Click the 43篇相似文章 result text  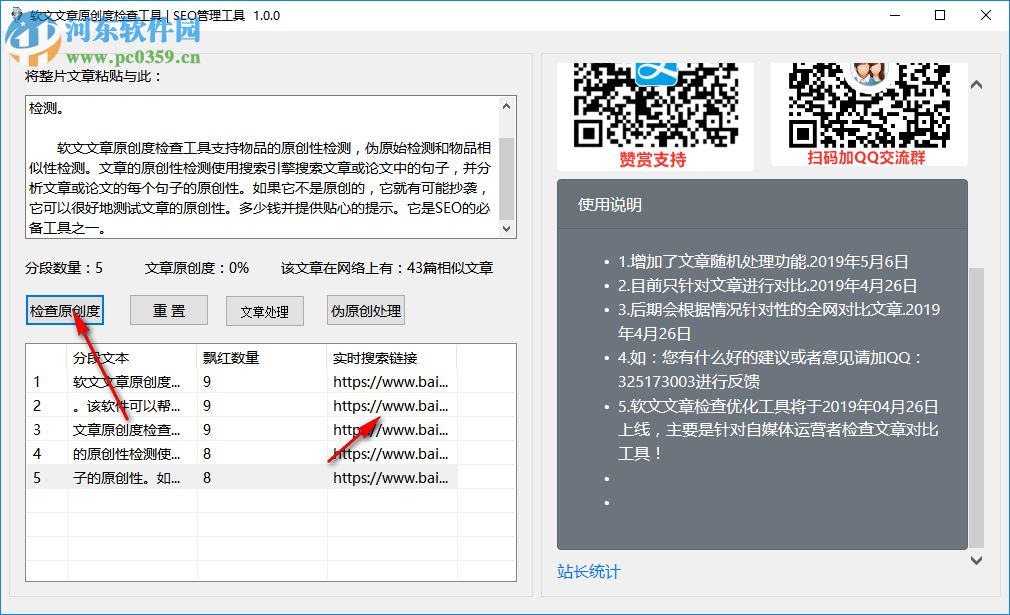(x=450, y=268)
